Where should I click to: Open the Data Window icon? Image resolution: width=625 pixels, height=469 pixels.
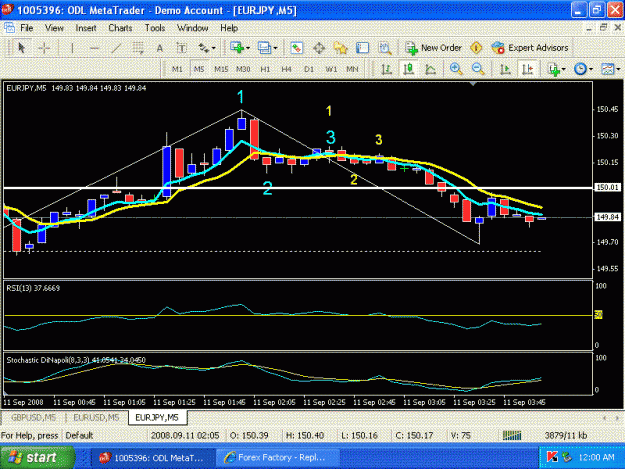[318, 48]
